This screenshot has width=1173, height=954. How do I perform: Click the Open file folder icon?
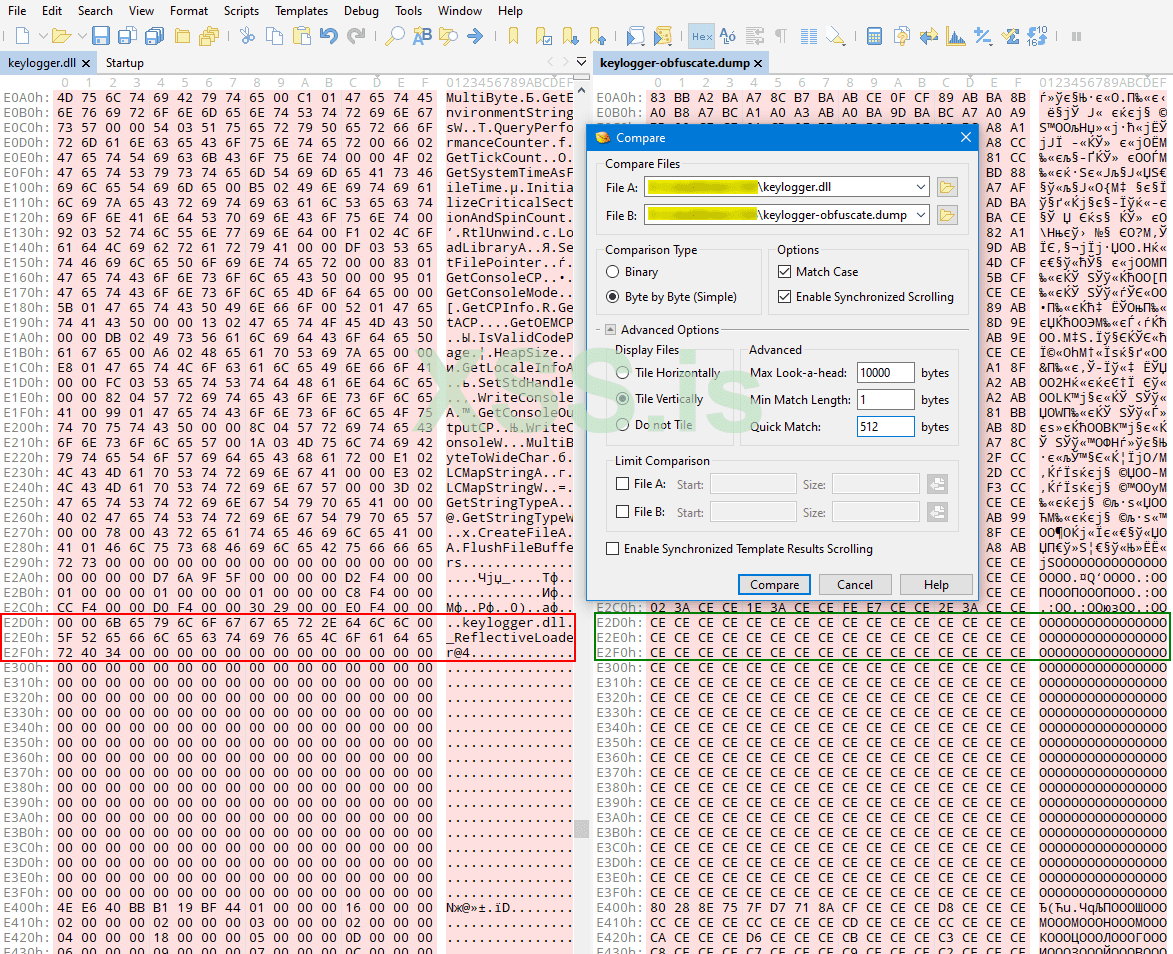click(61, 35)
